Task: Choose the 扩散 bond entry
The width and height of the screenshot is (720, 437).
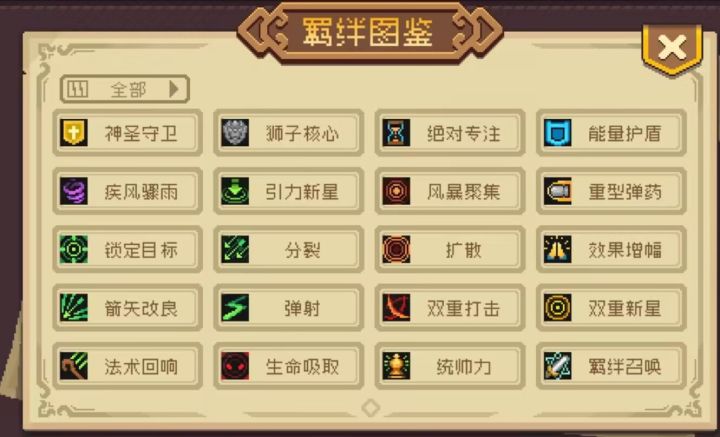Action: 450,249
